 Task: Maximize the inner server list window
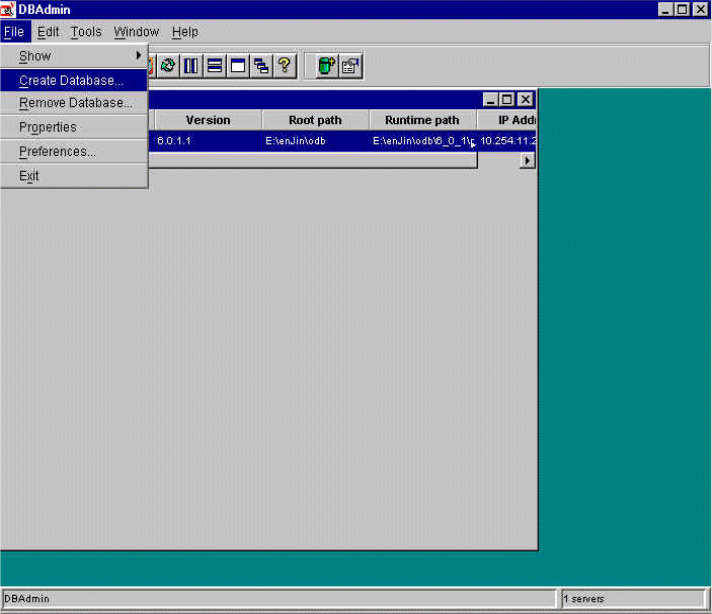[x=507, y=99]
